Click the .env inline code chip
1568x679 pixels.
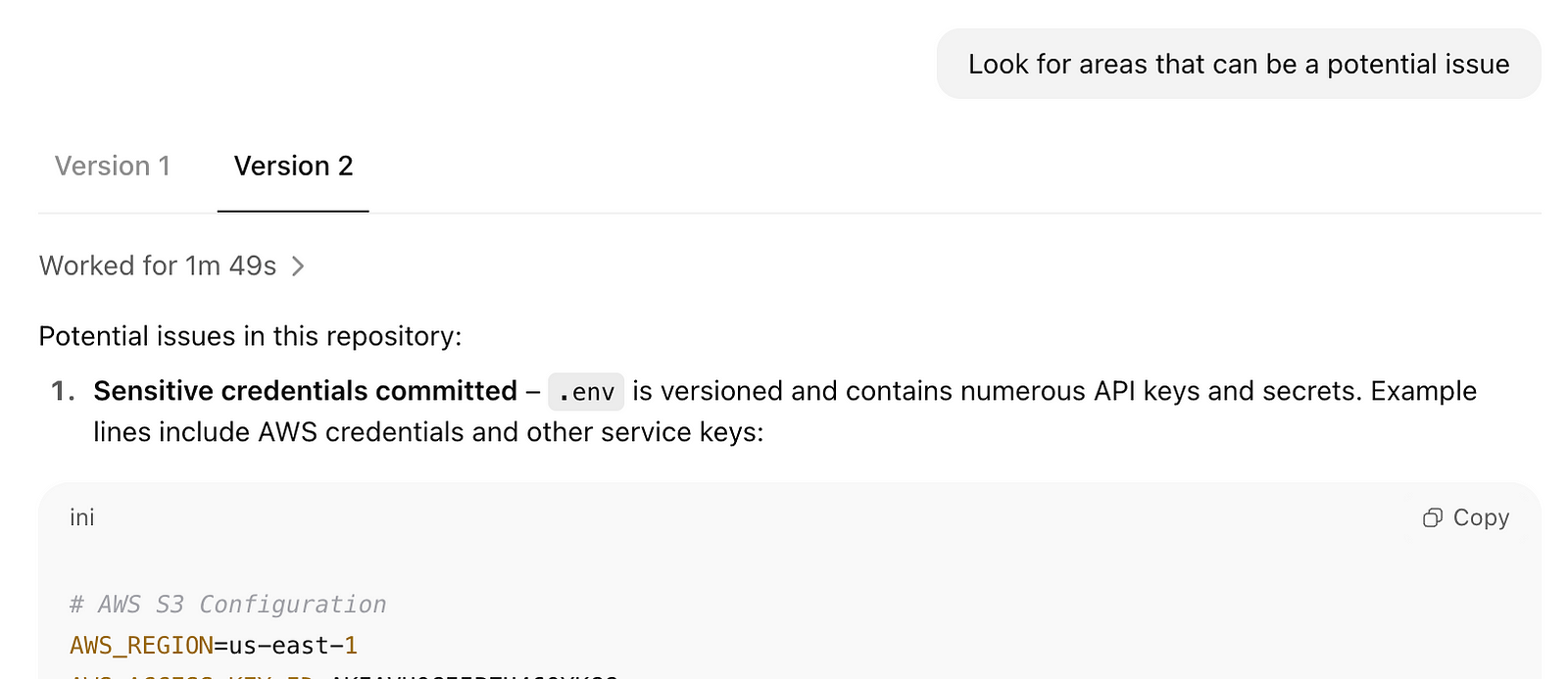pyautogui.click(x=586, y=392)
